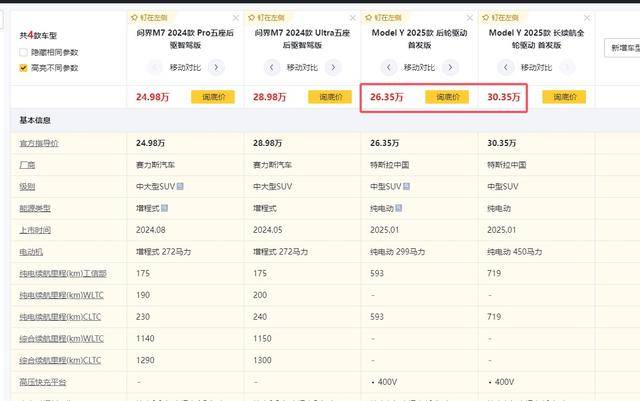Open the 高压快充平台 parameter link
This screenshot has height=401, width=640.
click(x=43, y=382)
